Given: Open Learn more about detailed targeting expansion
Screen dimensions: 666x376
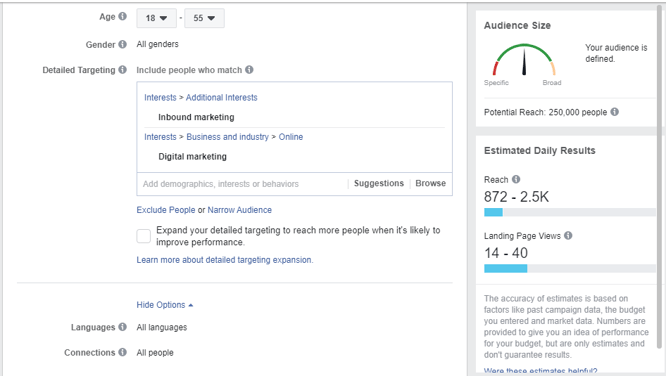Looking at the screenshot, I should point(225,260).
